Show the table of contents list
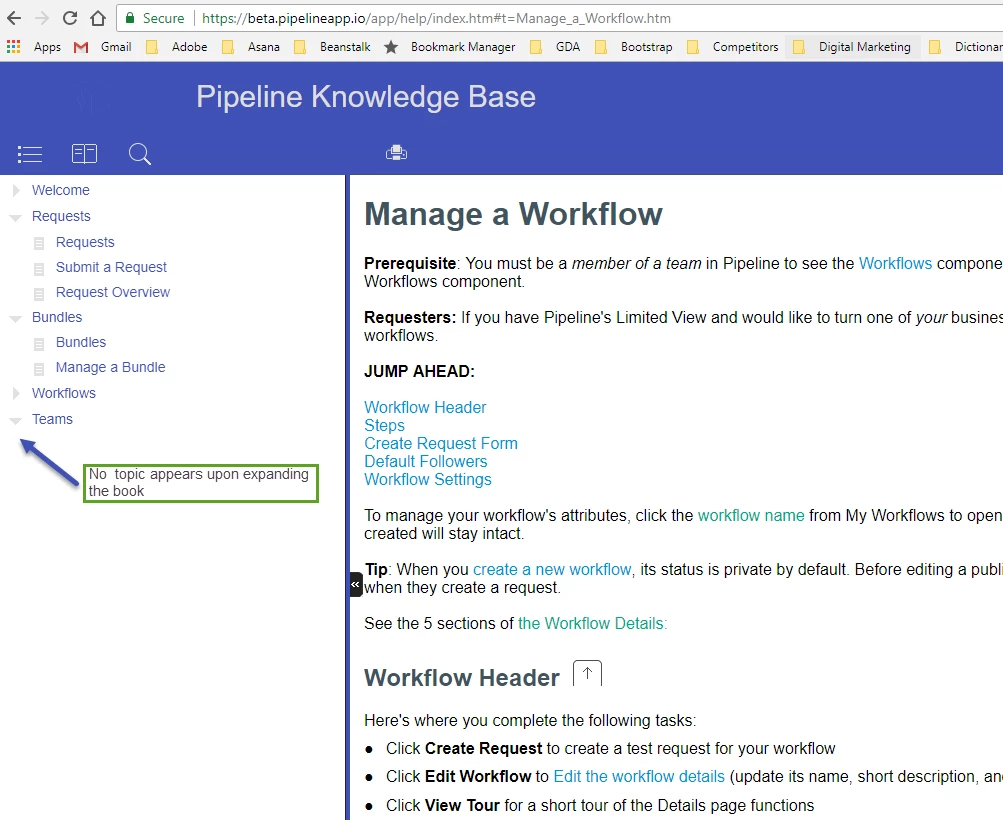The image size is (1003, 820). 29,154
